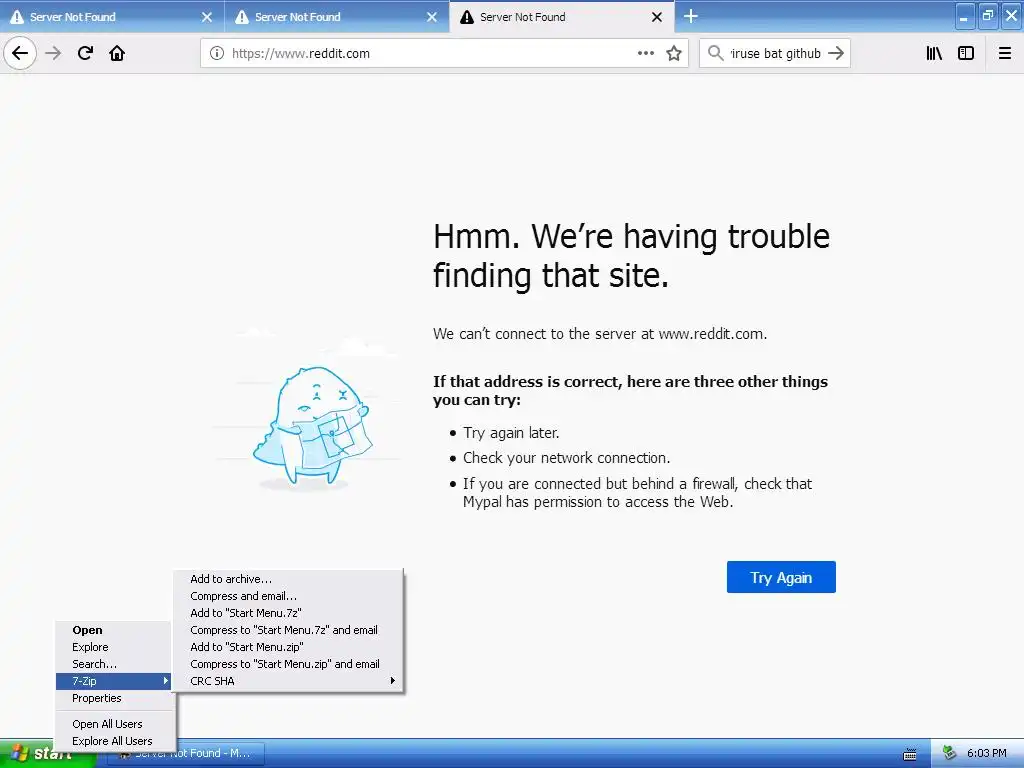
Task: Close the second Server Not Found tab
Action: [432, 17]
